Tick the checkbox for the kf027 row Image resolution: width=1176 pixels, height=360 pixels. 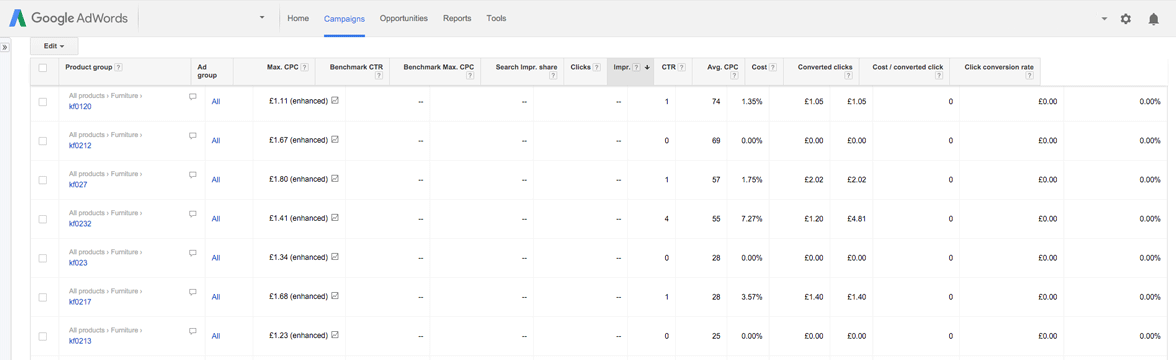click(43, 180)
